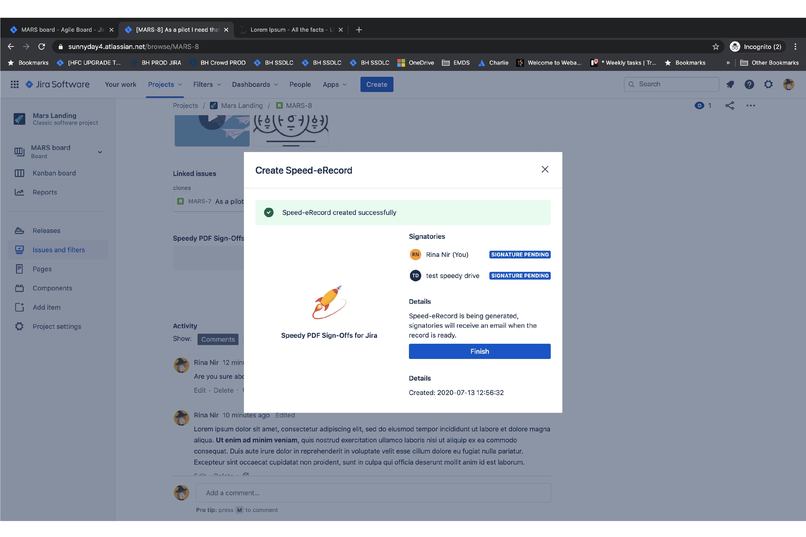Open Reports in sidebar

[45, 192]
